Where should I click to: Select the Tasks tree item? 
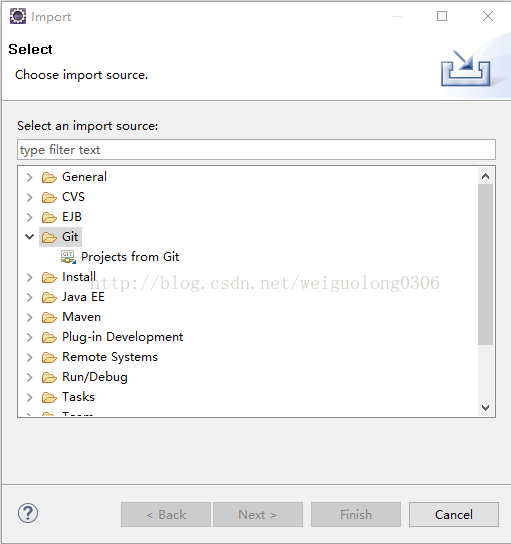coord(78,397)
